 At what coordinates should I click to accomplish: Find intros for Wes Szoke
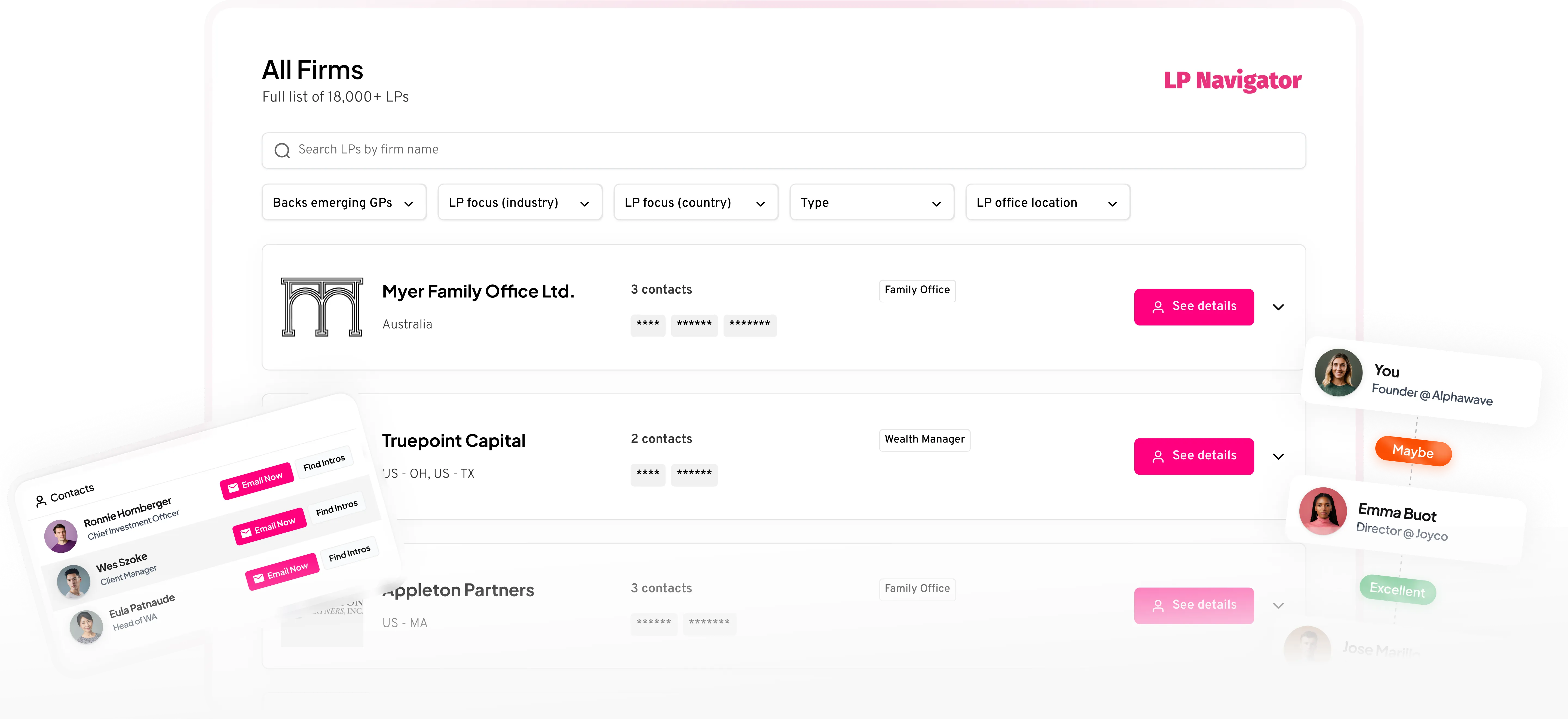click(x=337, y=508)
